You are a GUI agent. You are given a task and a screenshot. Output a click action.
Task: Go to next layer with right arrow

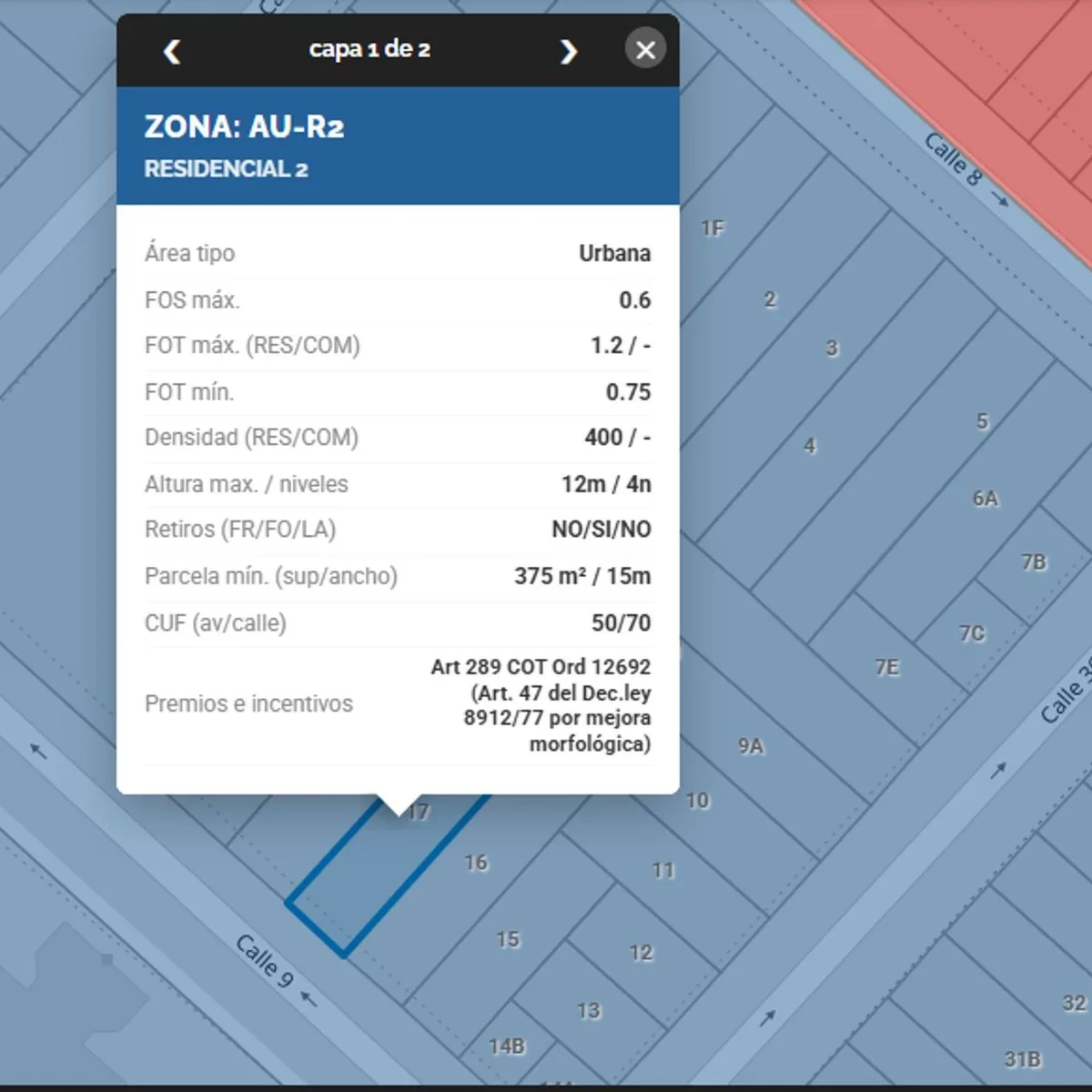569,51
